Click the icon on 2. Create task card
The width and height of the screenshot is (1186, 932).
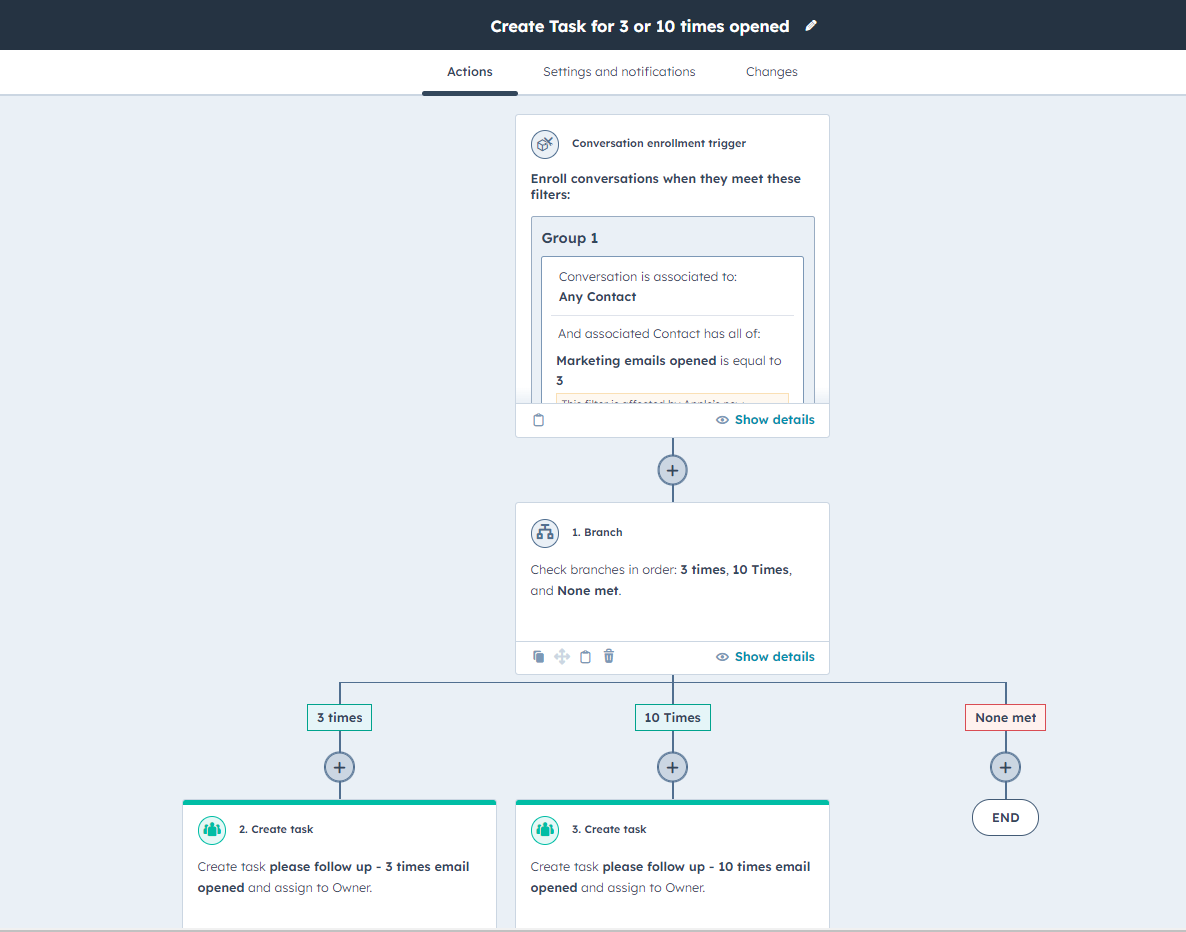(212, 829)
